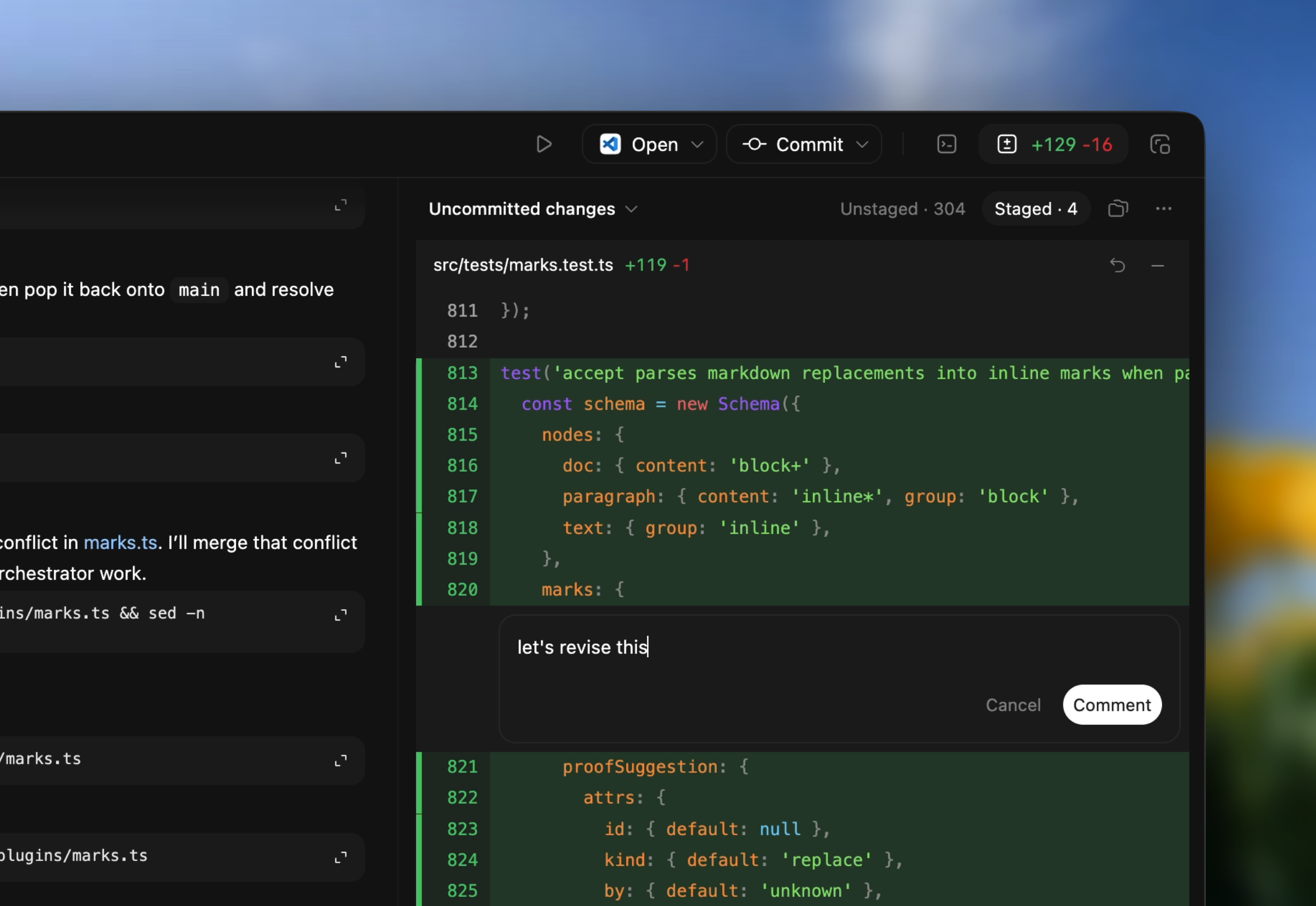The height and width of the screenshot is (906, 1316).
Task: Open the Open button's editor chooser chevron
Action: tap(698, 144)
